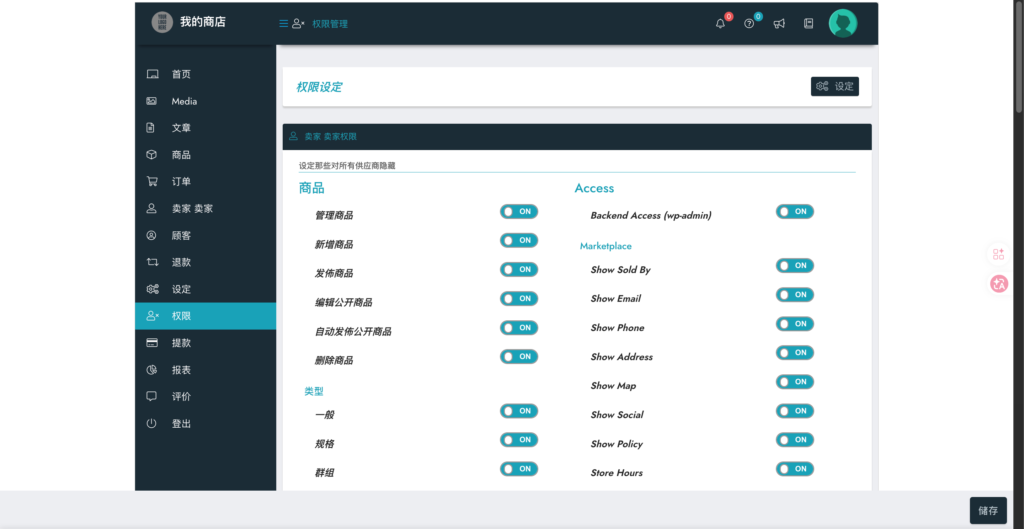Click the 权限 user icon in sidebar

(x=152, y=316)
